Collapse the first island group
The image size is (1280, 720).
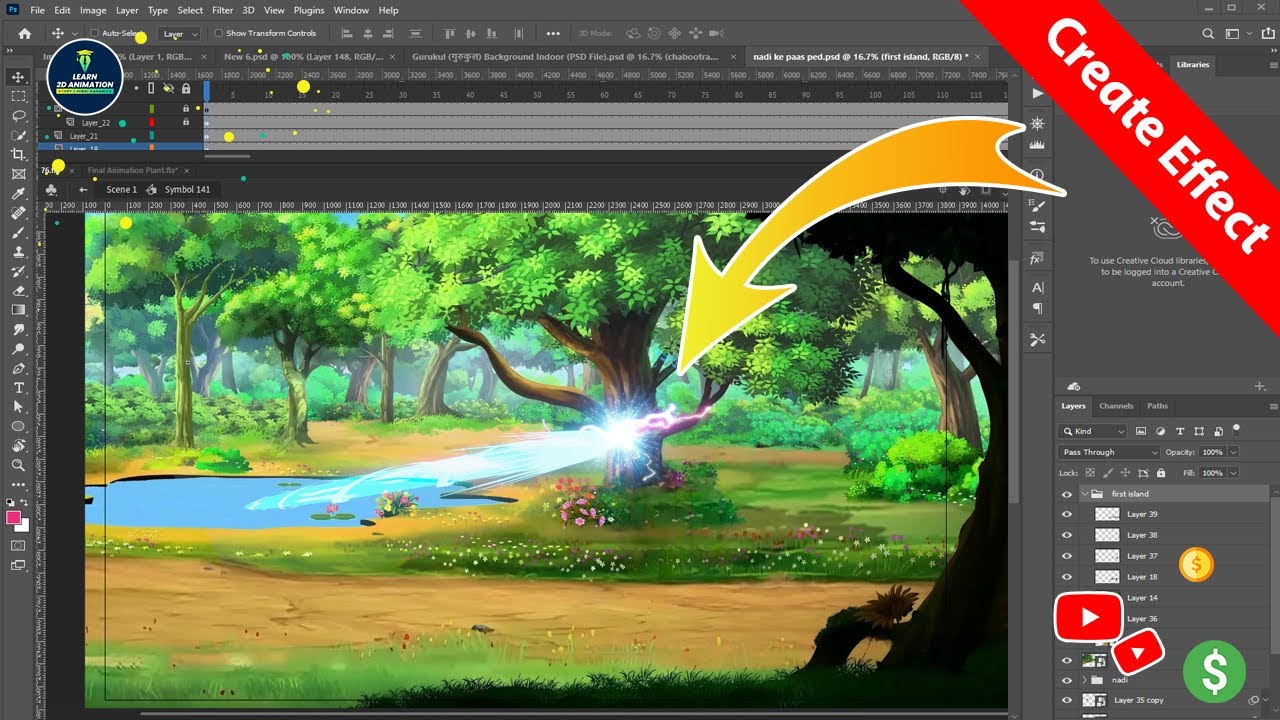1085,494
